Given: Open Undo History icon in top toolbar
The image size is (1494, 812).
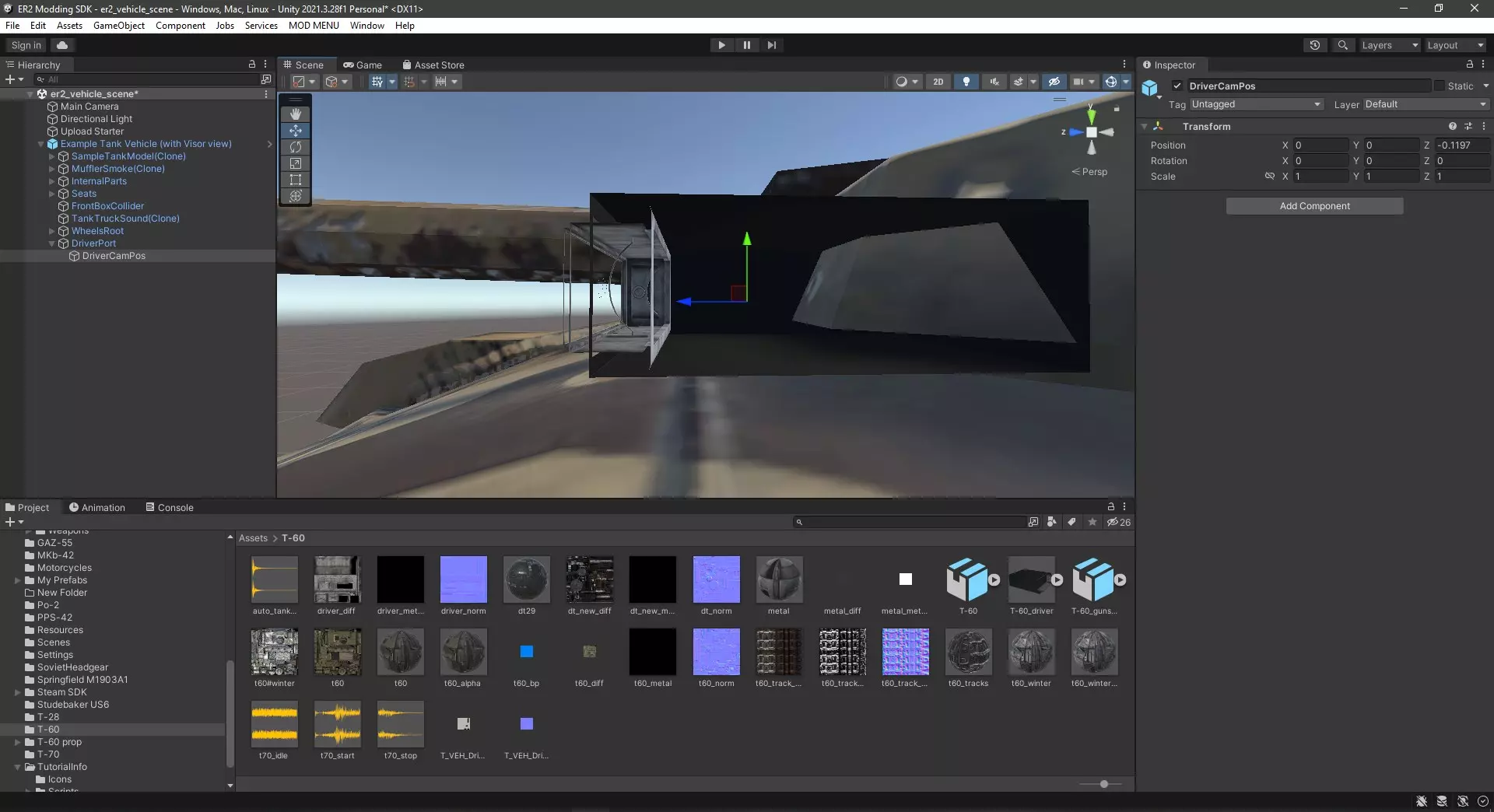Looking at the screenshot, I should pos(1315,45).
